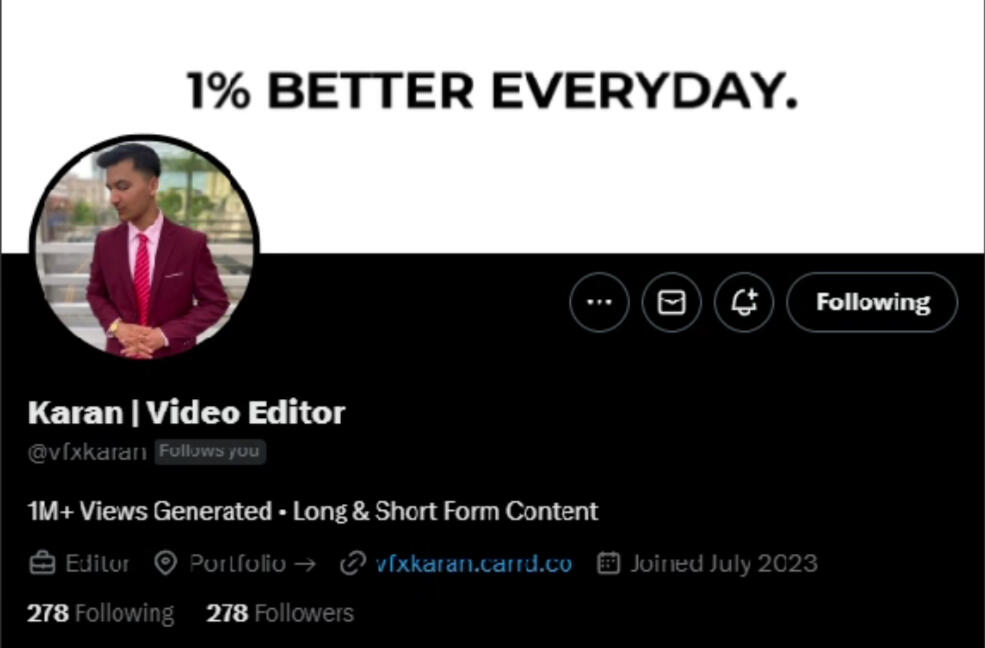Click the @vfxkaran handle

coord(87,451)
